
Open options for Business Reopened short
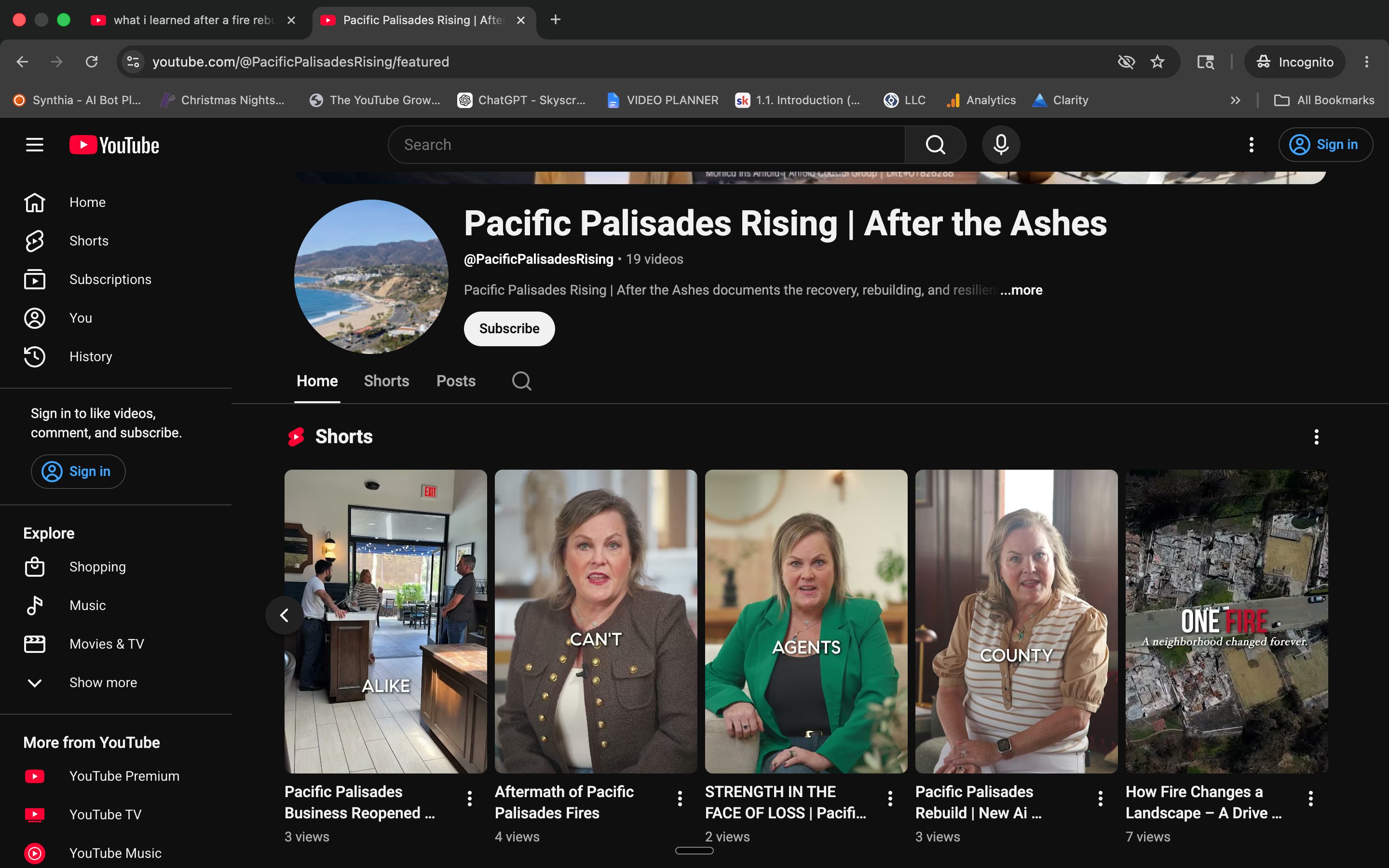pos(469,799)
